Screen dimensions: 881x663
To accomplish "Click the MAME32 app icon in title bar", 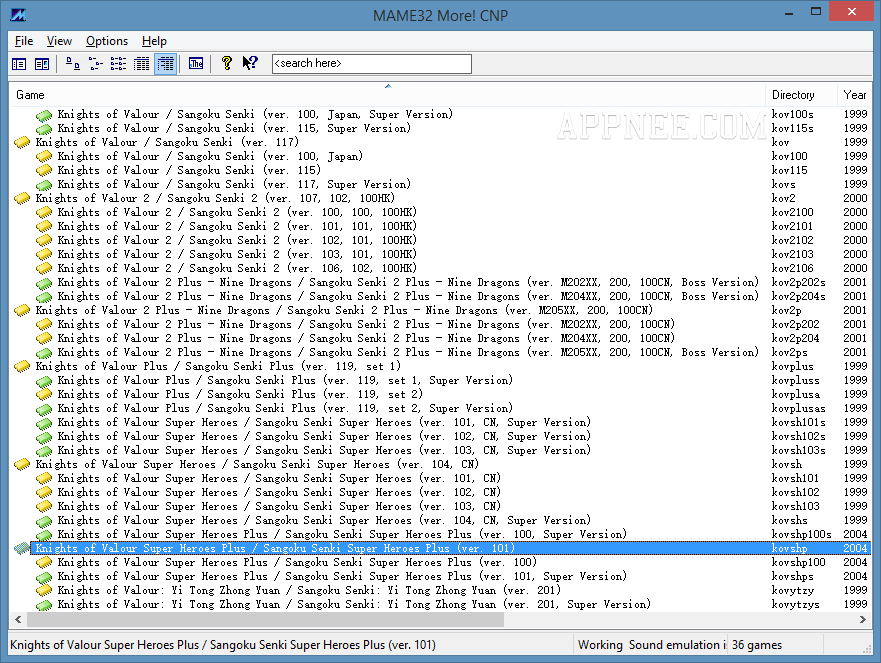I will click(18, 15).
